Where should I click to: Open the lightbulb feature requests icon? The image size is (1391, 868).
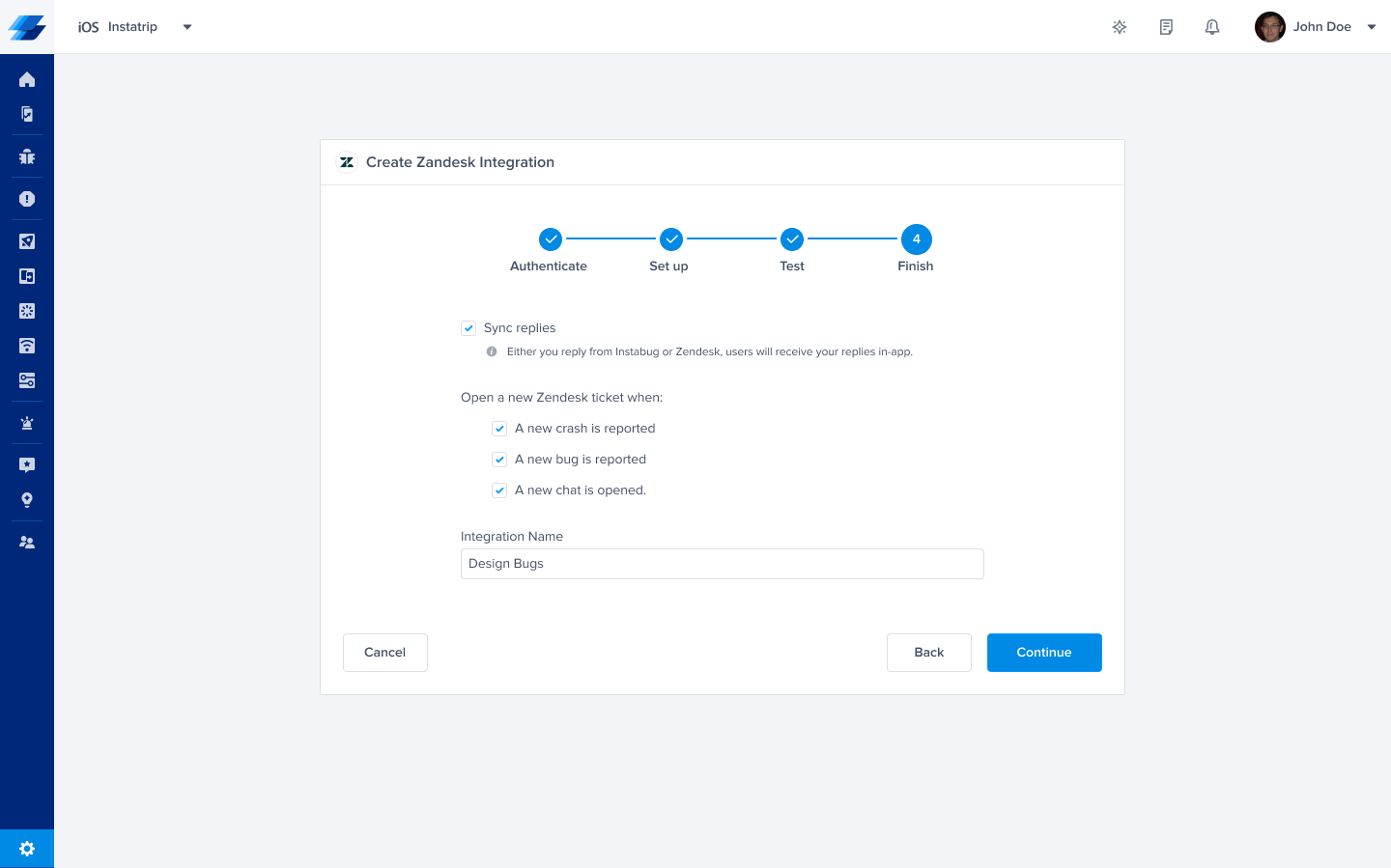pyautogui.click(x=27, y=500)
